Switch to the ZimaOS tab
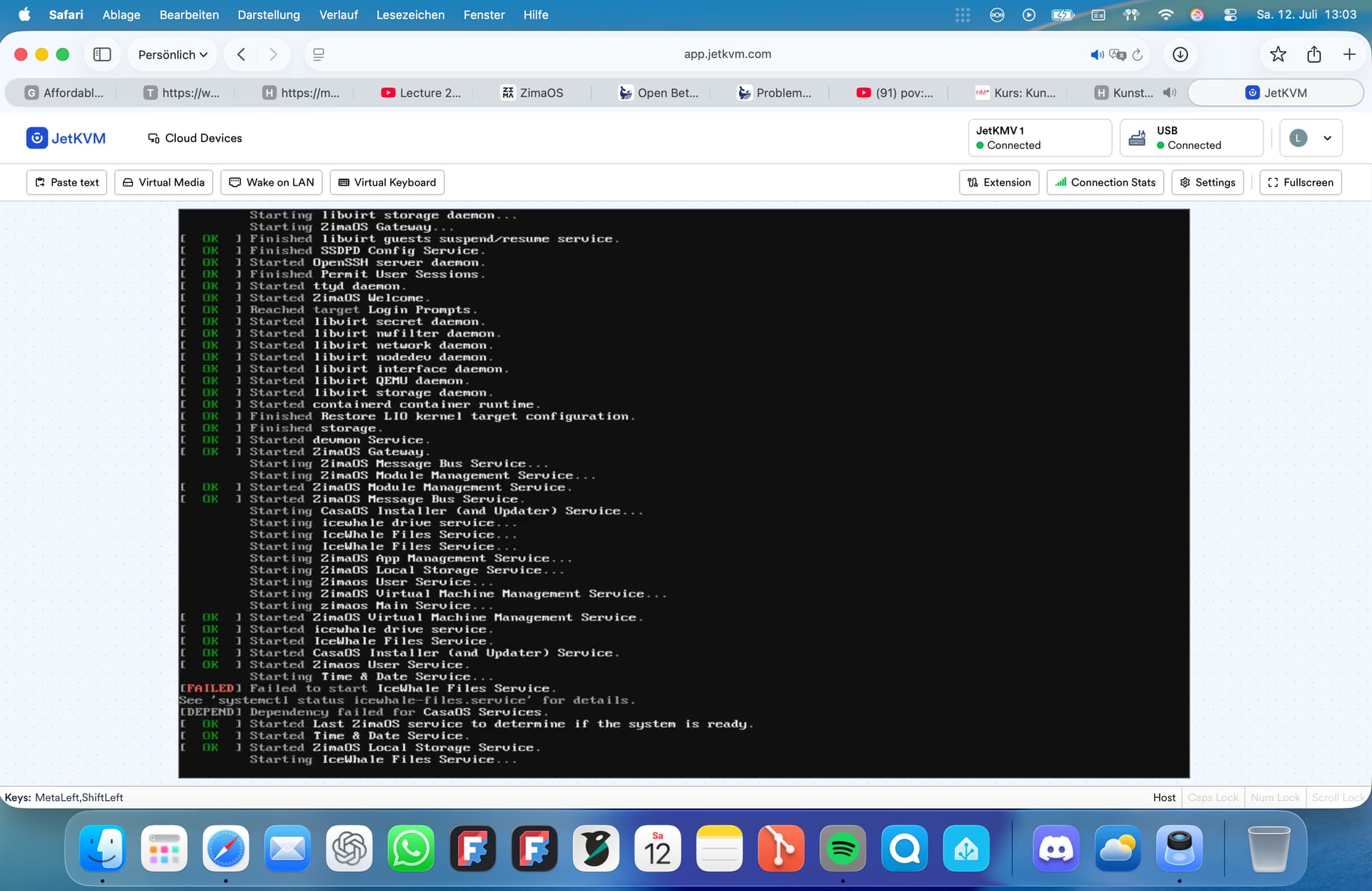 [532, 93]
